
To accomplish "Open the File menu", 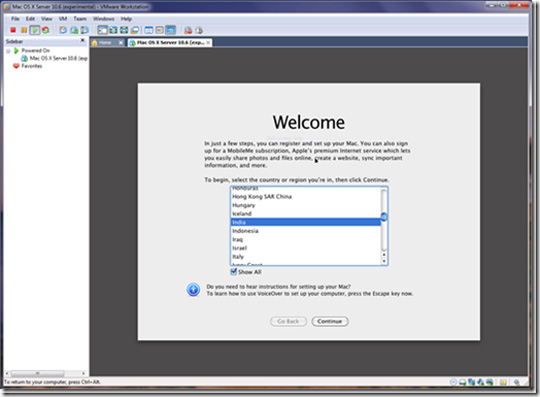I will click(15, 19).
